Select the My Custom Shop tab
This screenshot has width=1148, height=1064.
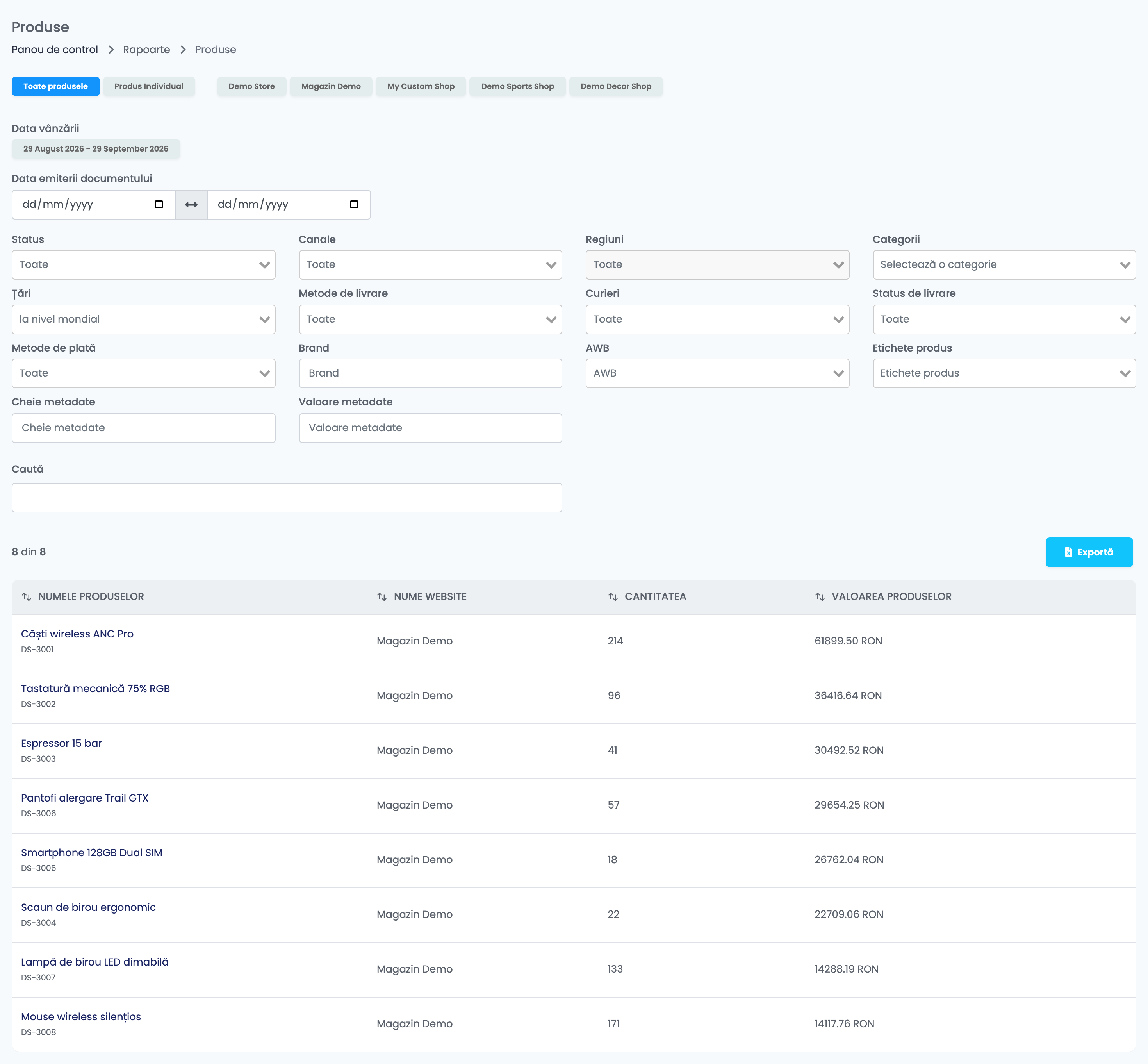421,86
